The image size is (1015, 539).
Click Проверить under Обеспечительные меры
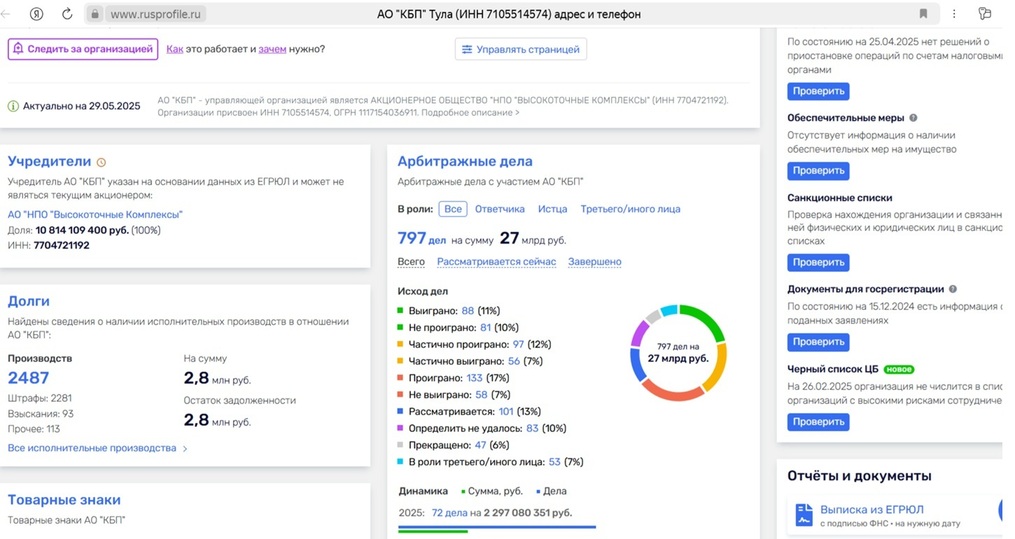click(818, 171)
